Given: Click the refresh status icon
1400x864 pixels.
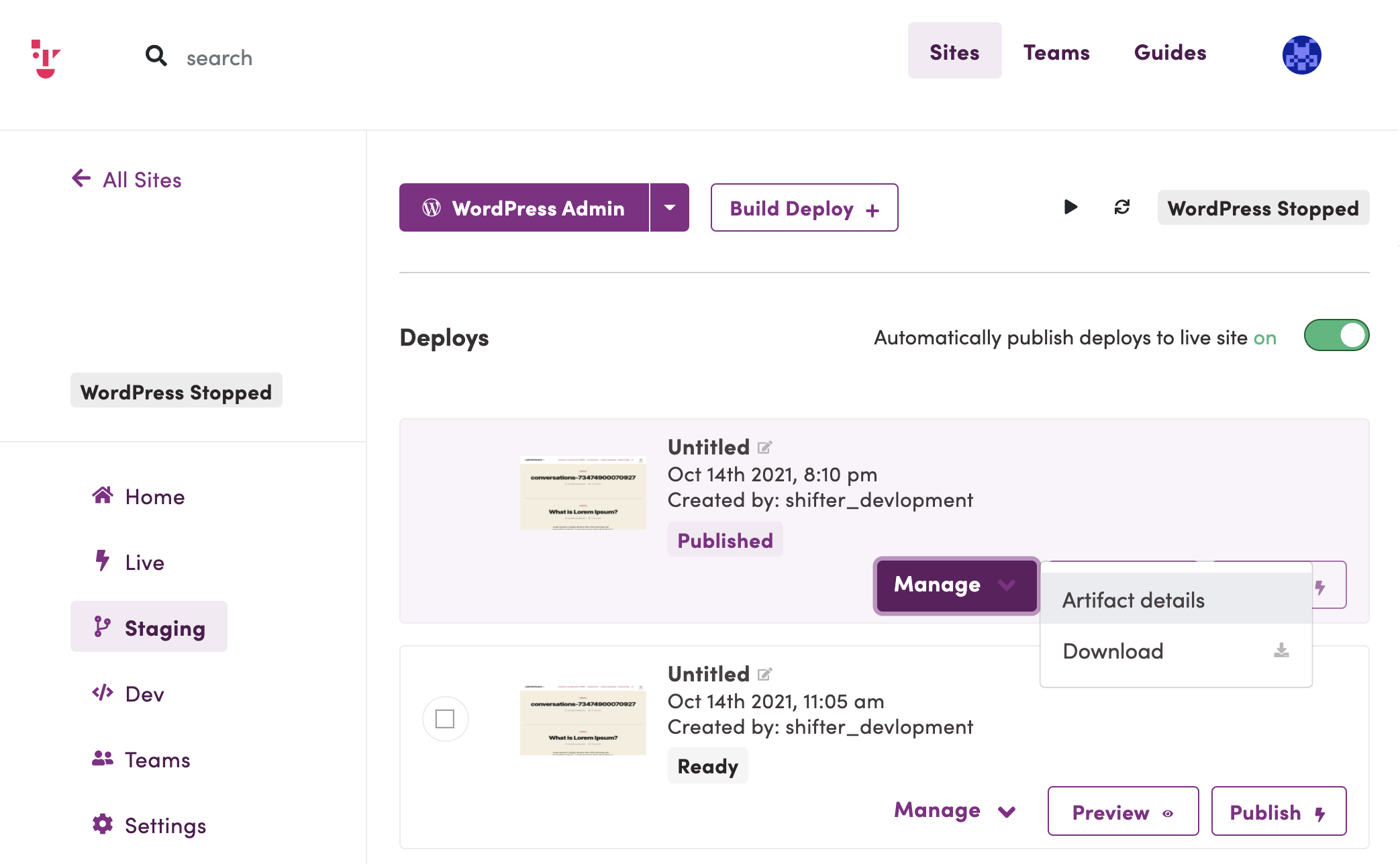Looking at the screenshot, I should [1121, 207].
